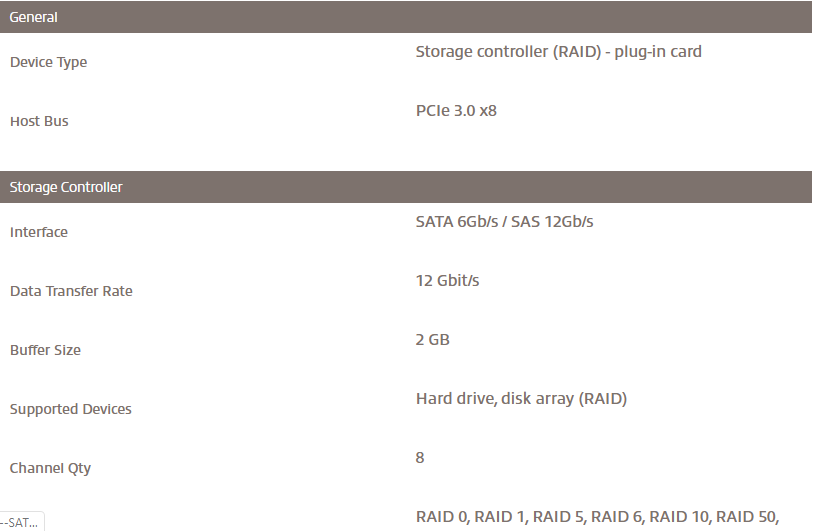Select the Interface row label

(x=39, y=232)
